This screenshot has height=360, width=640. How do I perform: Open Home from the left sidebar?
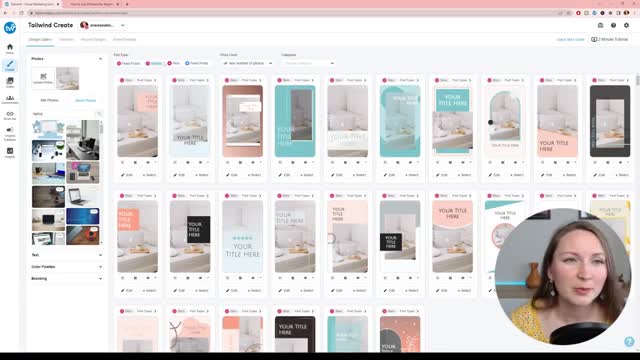(x=10, y=48)
